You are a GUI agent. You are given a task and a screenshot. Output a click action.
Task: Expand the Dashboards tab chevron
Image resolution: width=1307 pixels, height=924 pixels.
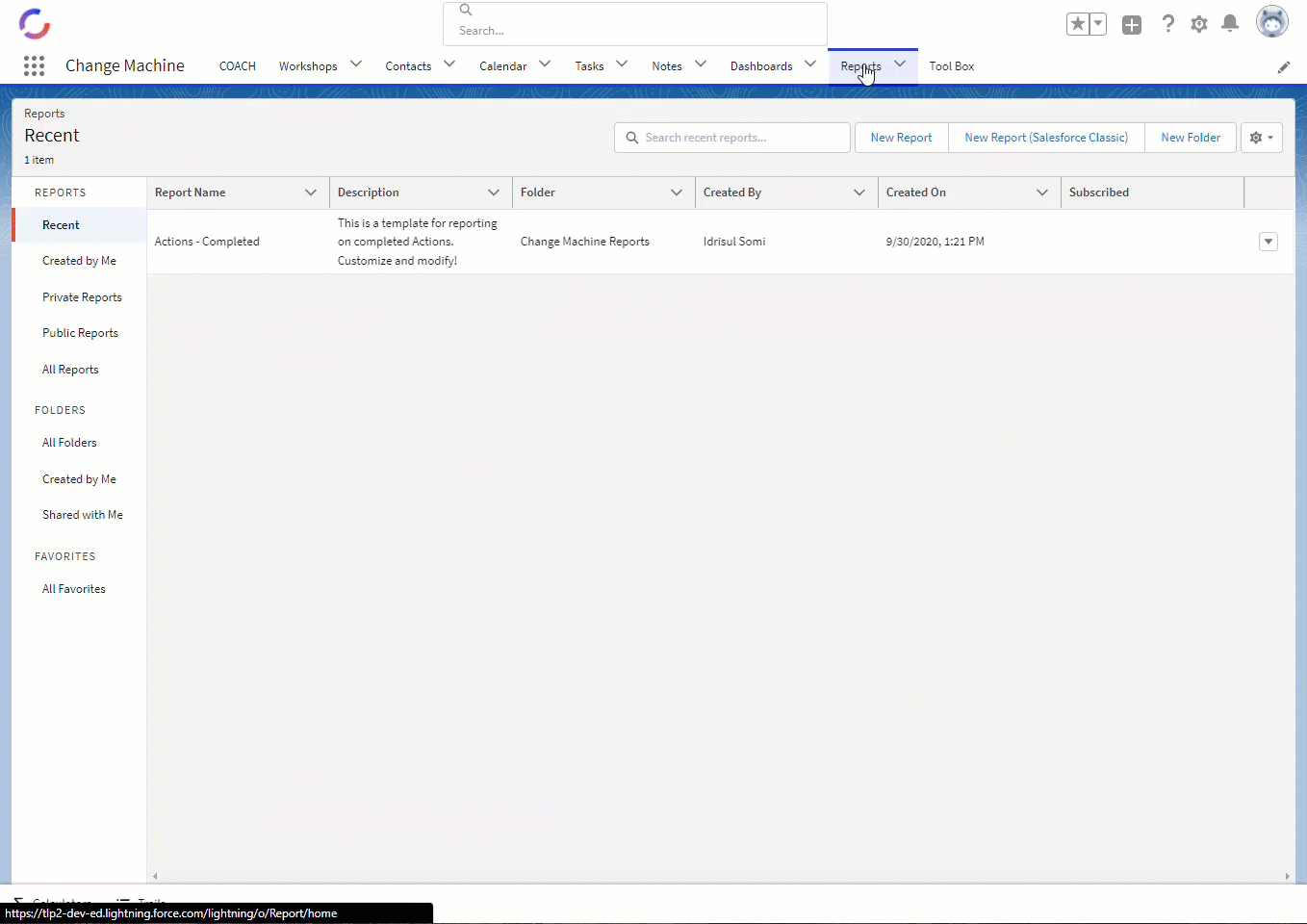click(x=810, y=64)
